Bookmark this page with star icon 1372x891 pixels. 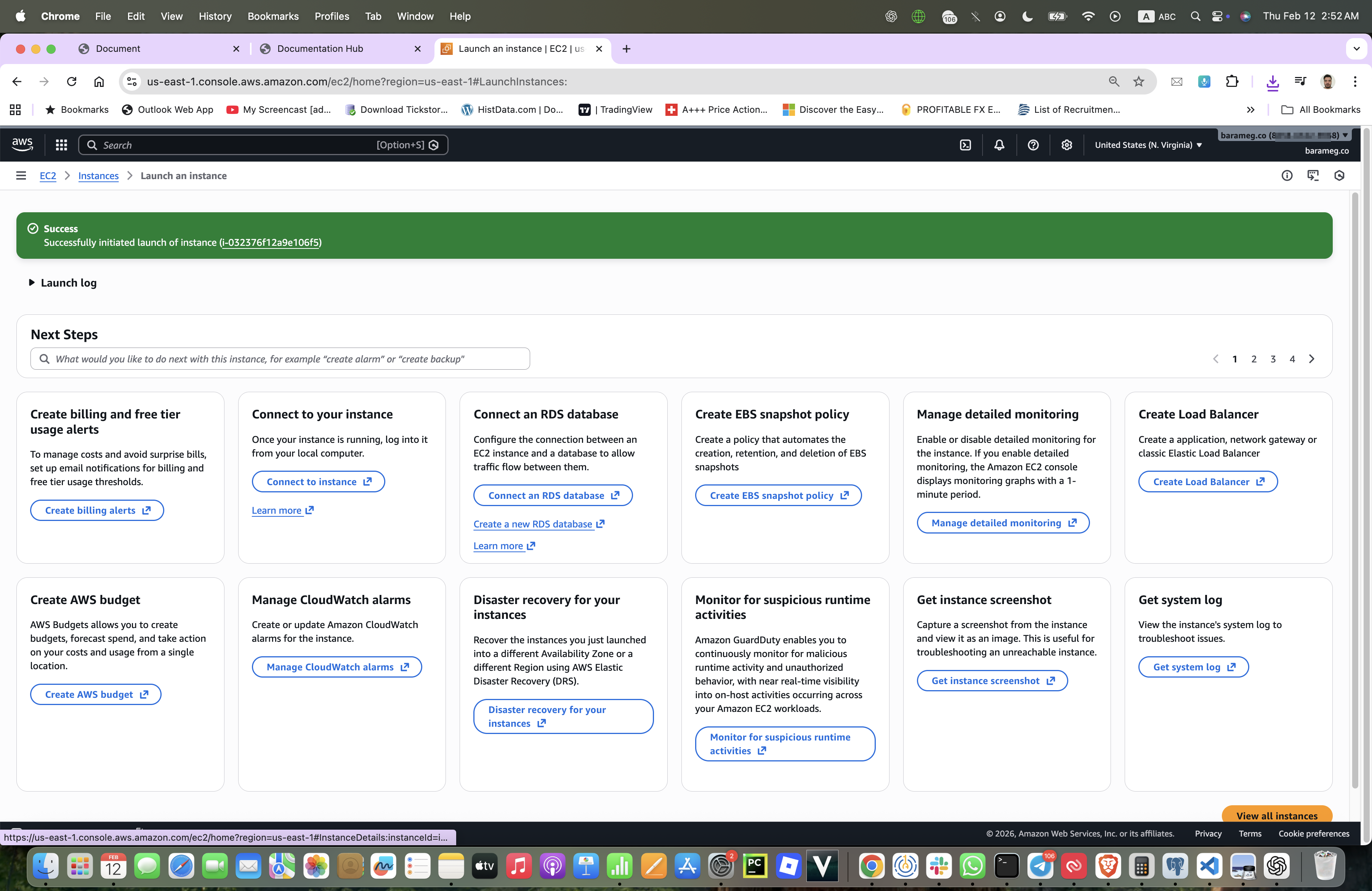(1138, 82)
